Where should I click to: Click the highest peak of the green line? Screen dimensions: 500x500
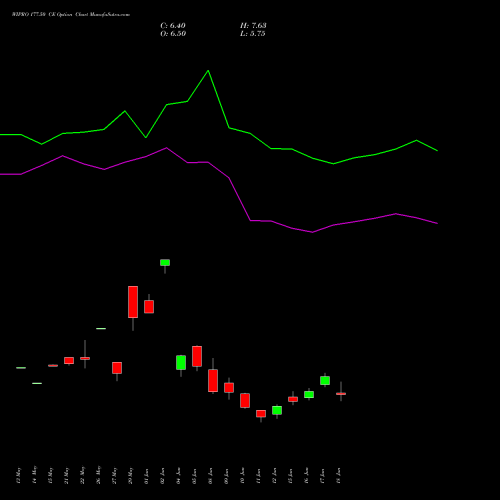tap(208, 71)
